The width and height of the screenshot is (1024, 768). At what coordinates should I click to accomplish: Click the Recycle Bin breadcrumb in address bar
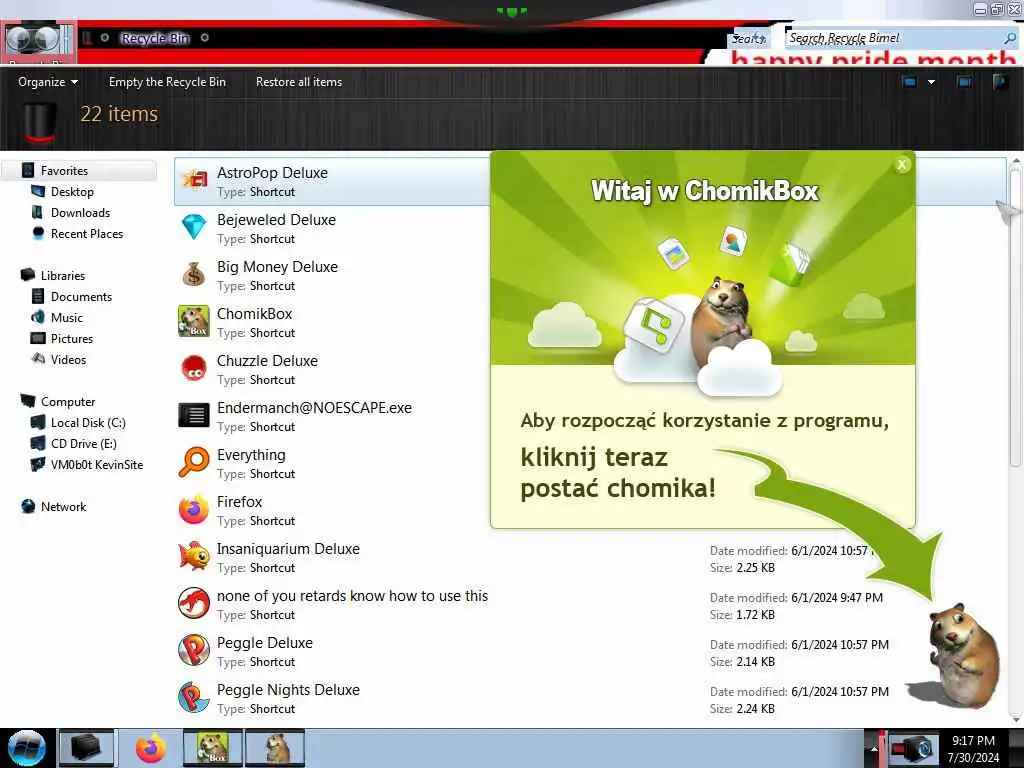[155, 39]
